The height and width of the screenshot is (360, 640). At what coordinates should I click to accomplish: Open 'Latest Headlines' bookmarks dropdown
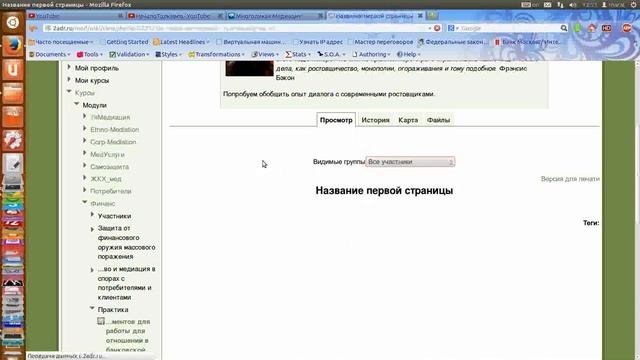[181, 42]
